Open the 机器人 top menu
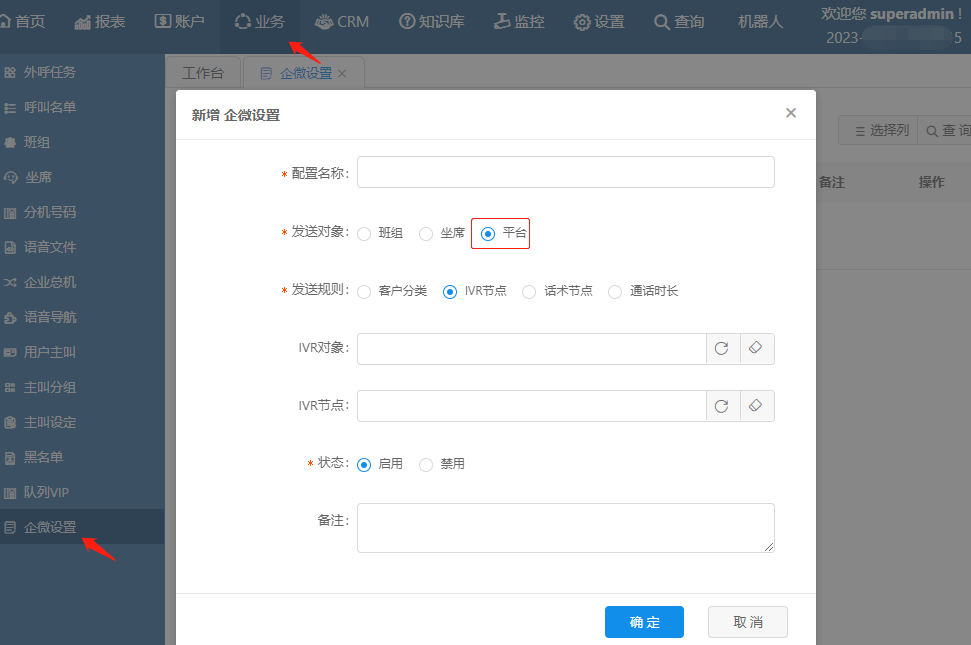The image size is (971, 645). (760, 22)
